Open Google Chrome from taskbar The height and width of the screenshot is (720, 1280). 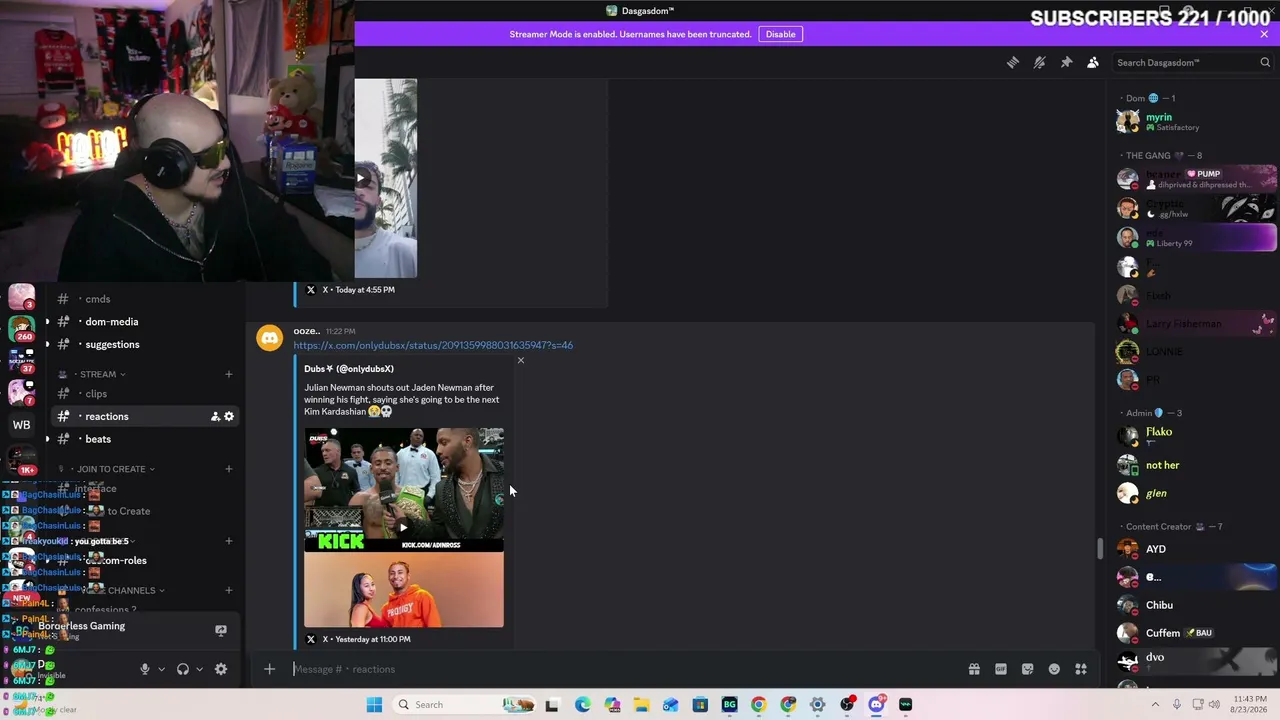[x=759, y=705]
